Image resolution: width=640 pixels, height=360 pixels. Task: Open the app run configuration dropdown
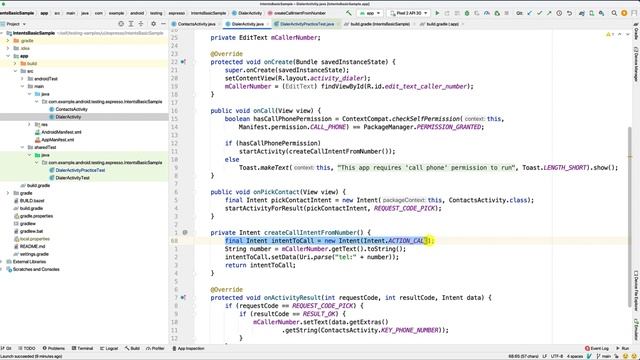coord(370,13)
